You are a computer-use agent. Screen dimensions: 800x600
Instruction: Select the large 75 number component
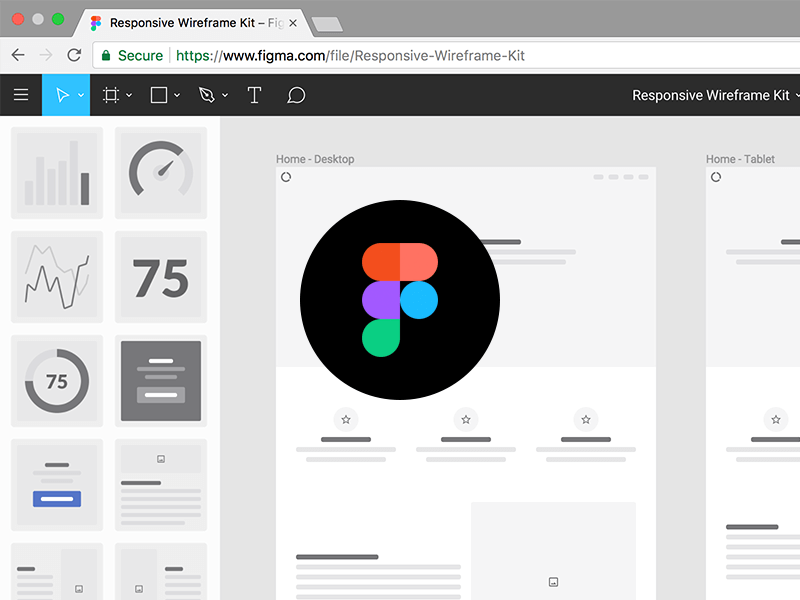click(161, 277)
